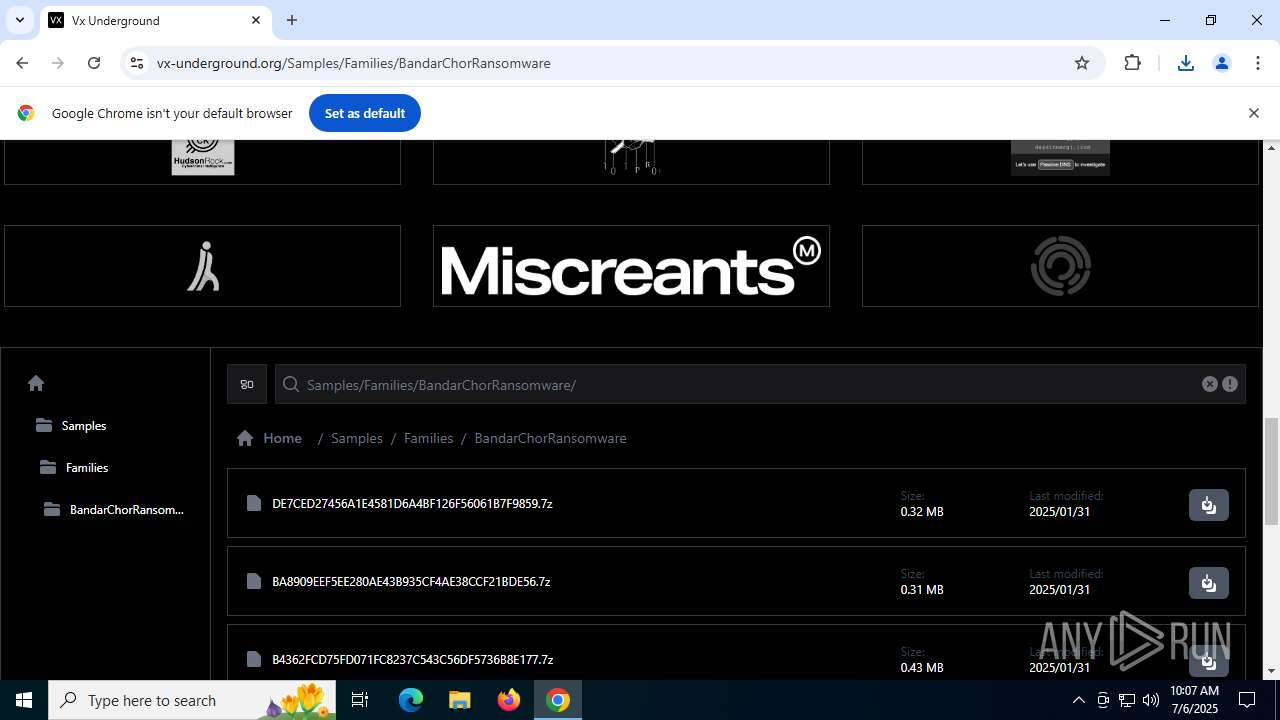Open file DE7CED27456A1E4581D6A4BF126F56061B7F9859.7z
The width and height of the screenshot is (1280, 720).
[x=412, y=503]
